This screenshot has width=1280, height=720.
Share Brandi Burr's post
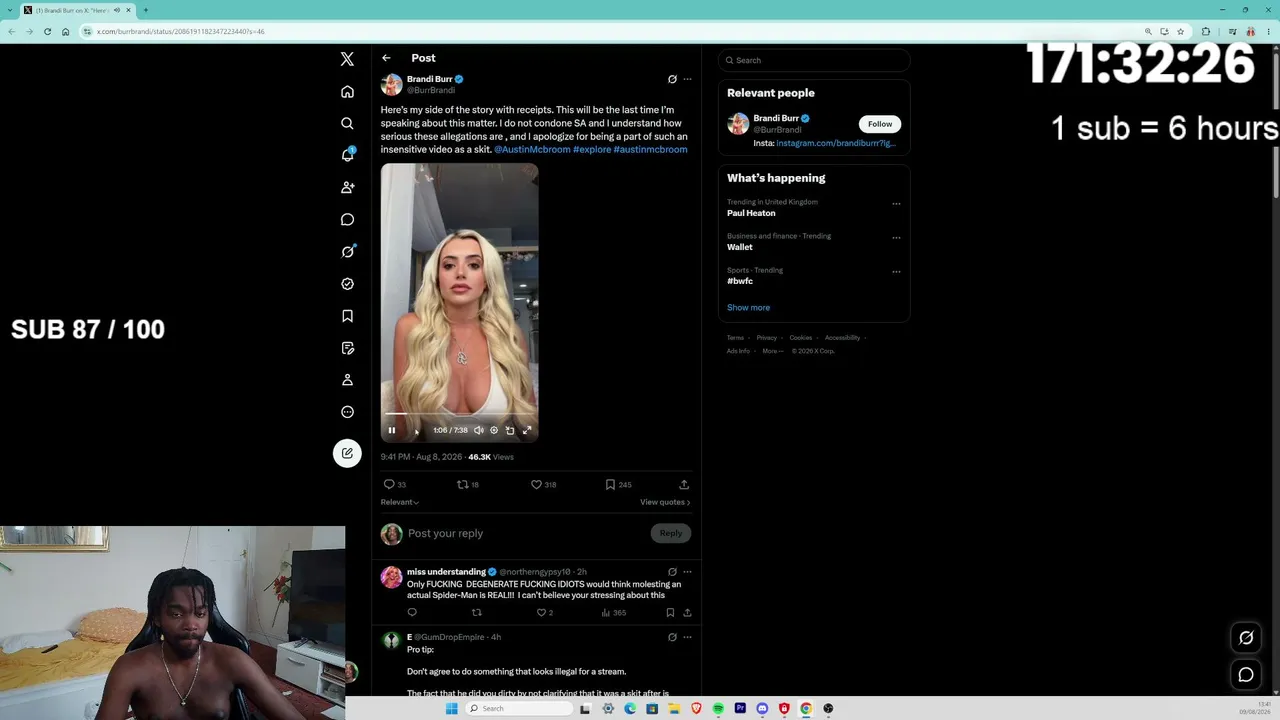pyautogui.click(x=684, y=484)
